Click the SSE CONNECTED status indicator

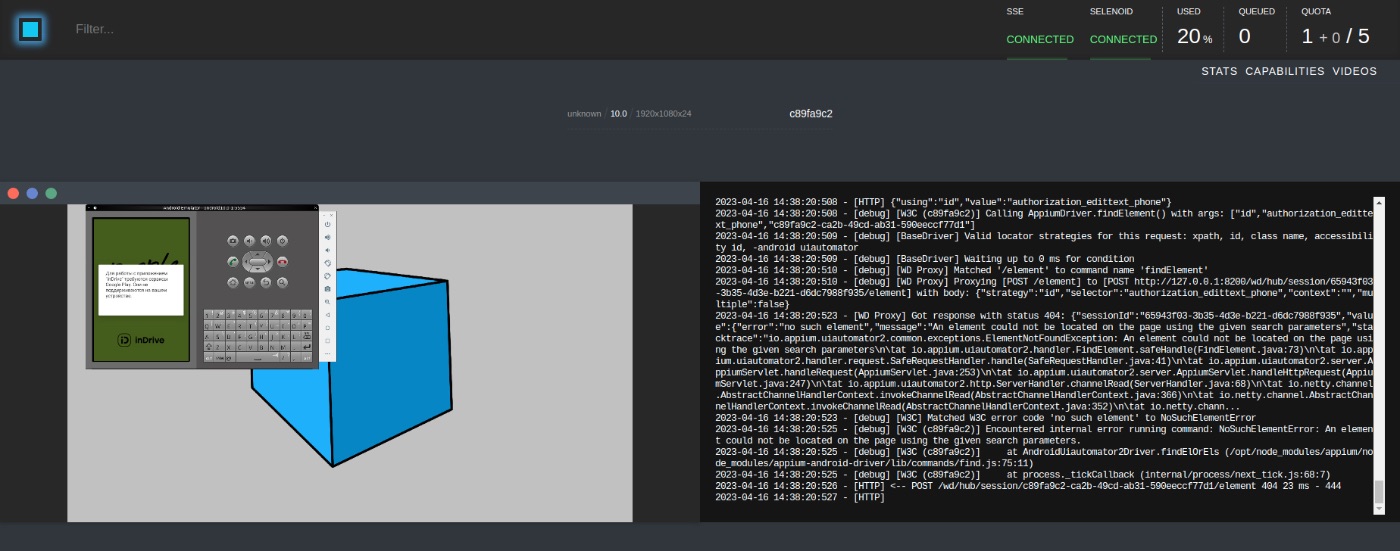coord(1040,39)
